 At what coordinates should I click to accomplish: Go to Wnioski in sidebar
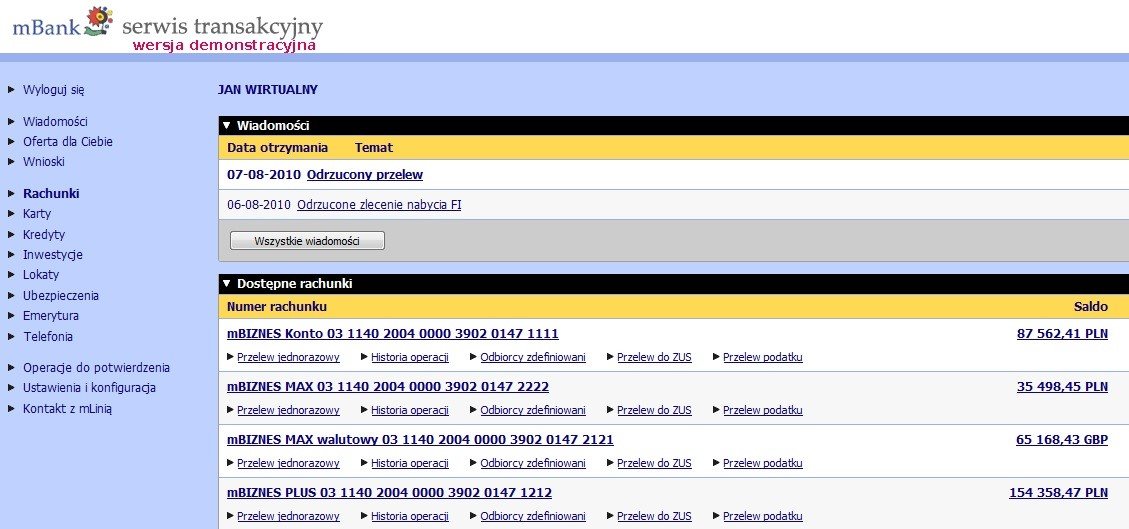44,162
